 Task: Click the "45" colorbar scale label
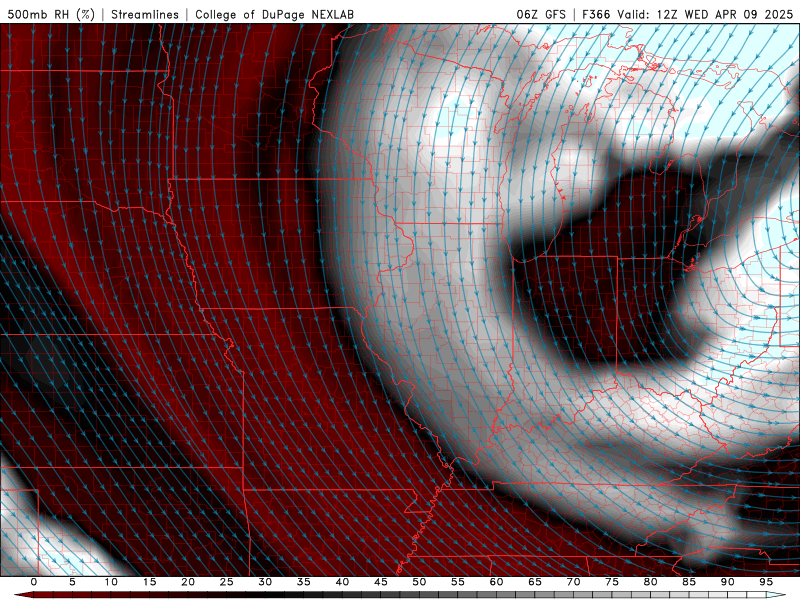coord(381,582)
